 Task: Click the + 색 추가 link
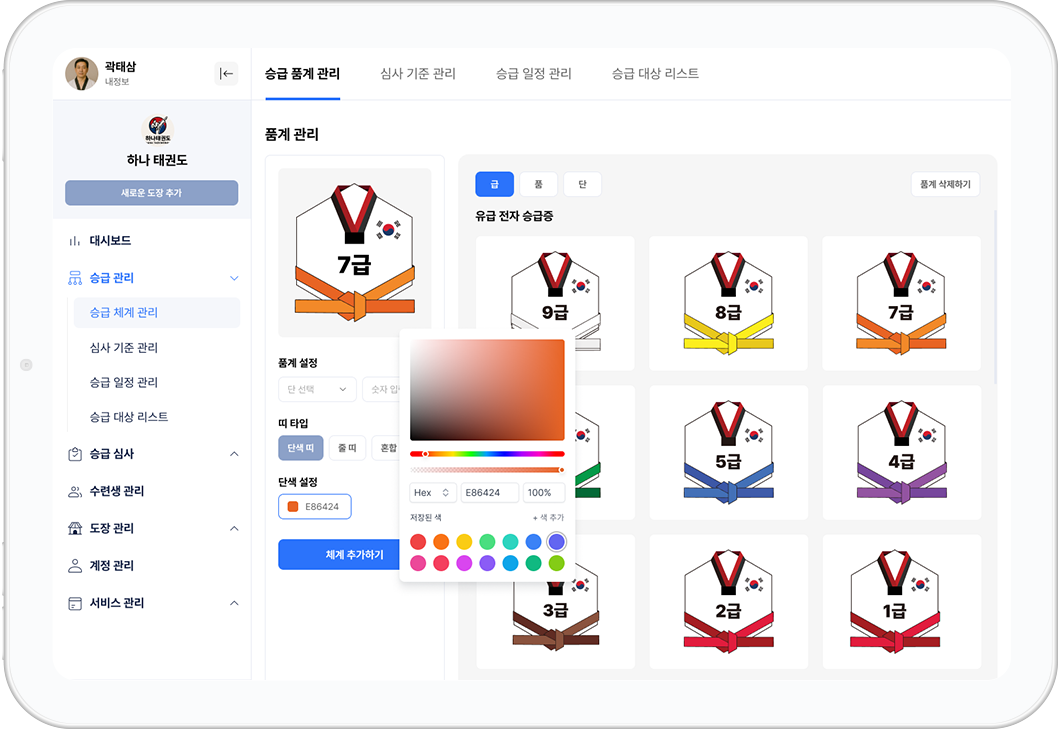[549, 517]
